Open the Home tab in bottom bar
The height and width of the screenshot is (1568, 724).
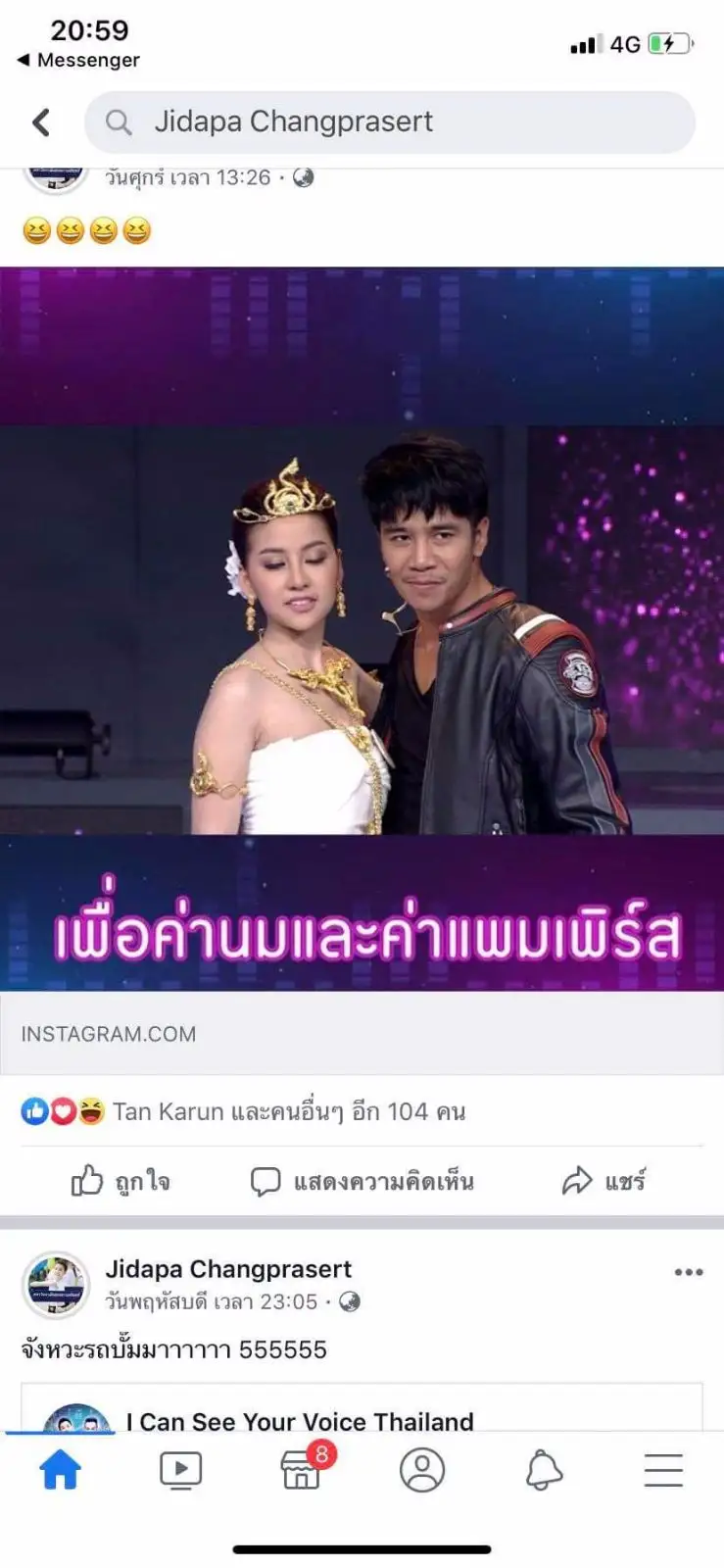(60, 1470)
